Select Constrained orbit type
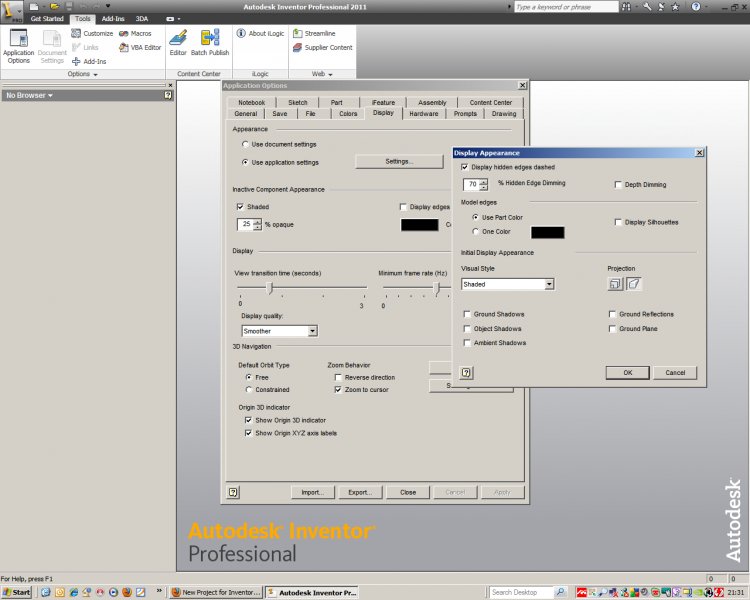The image size is (750, 600). [x=248, y=389]
